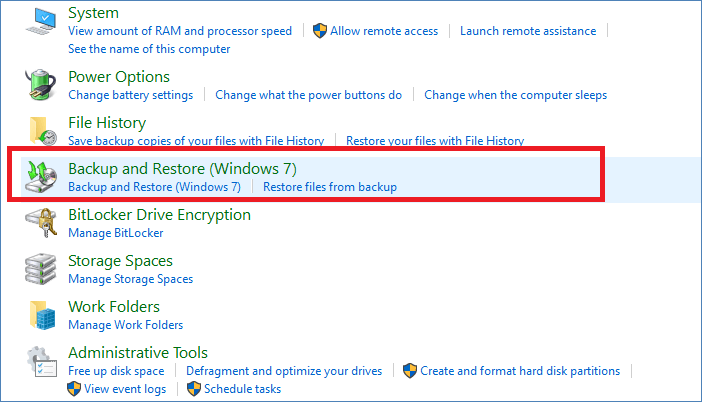Image resolution: width=702 pixels, height=402 pixels.
Task: Click the File History folder icon
Action: pos(41,130)
